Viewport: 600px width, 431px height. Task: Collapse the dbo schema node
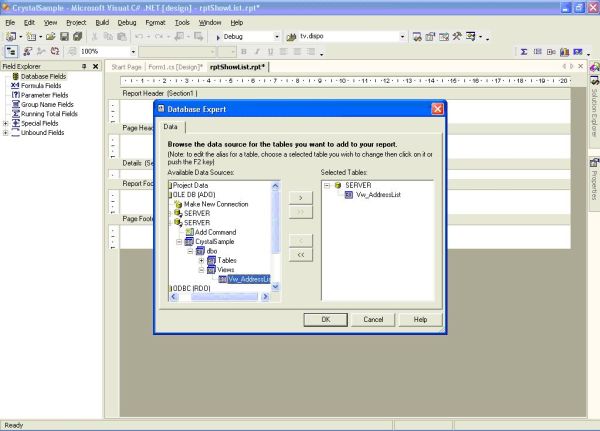pyautogui.click(x=190, y=251)
